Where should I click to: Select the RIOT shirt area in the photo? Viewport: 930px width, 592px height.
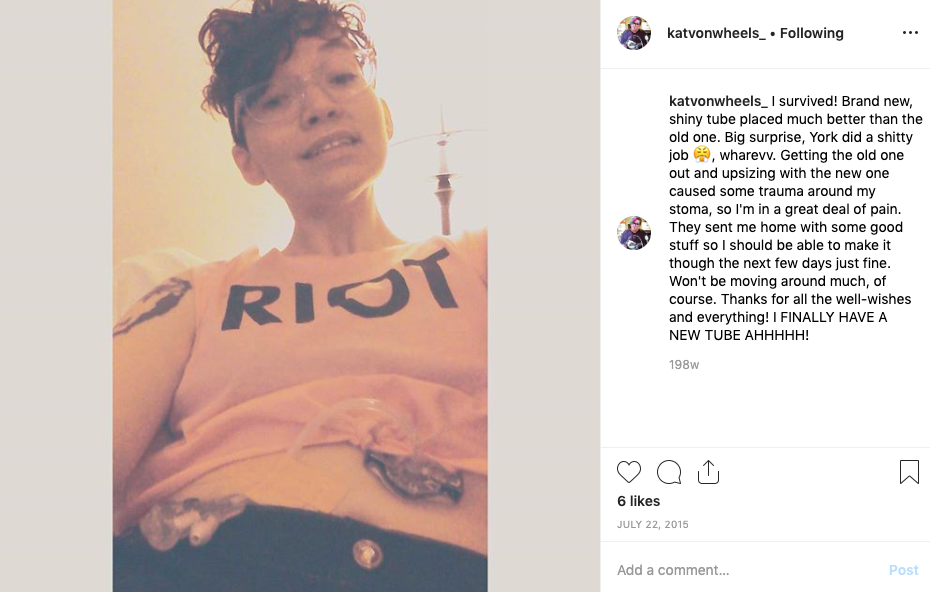coord(339,289)
